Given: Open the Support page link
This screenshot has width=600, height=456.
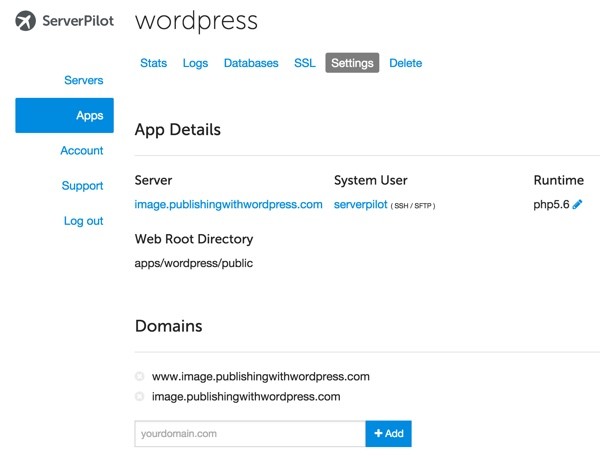Looking at the screenshot, I should [x=82, y=186].
